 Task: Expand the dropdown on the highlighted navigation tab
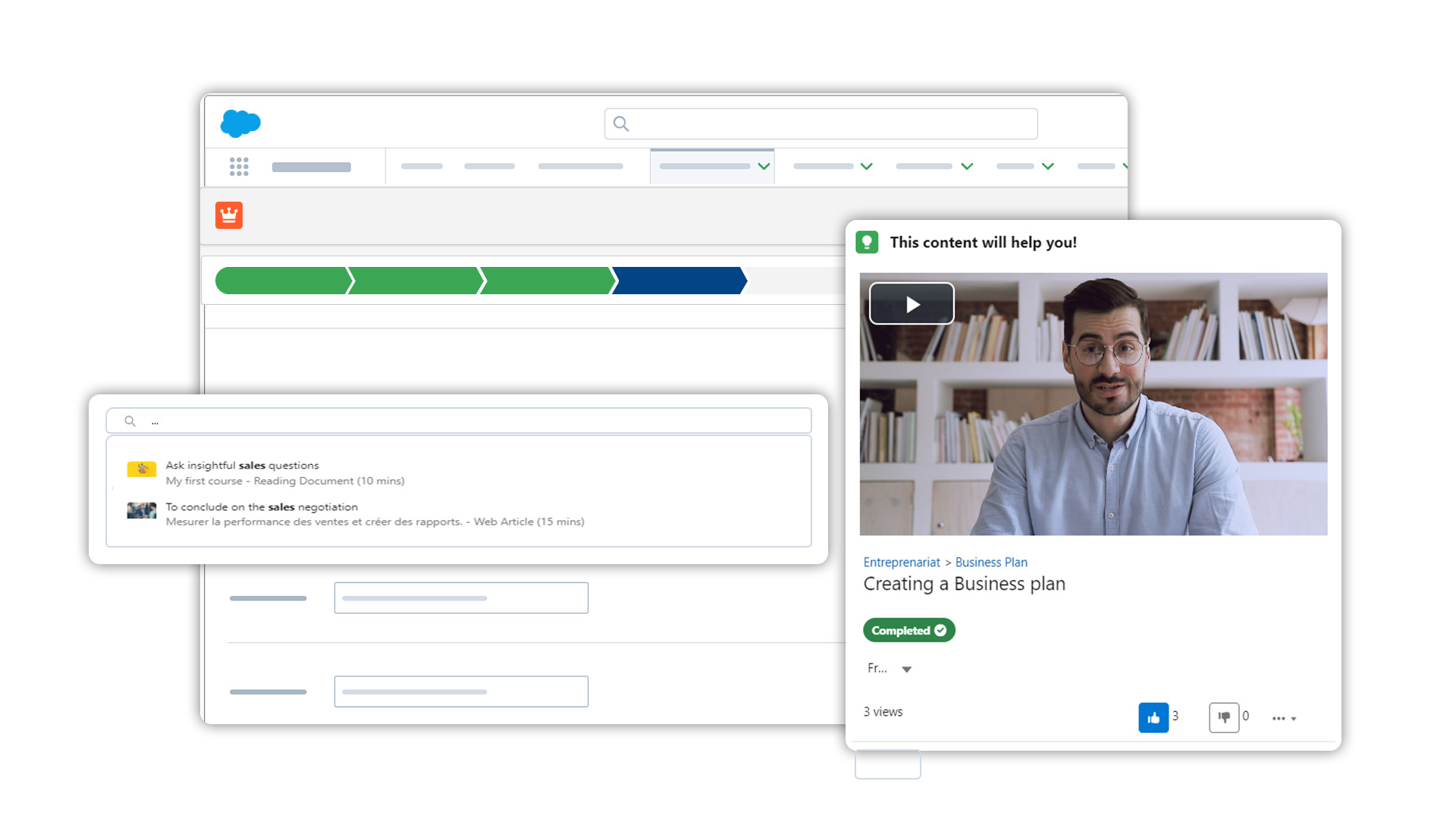[x=764, y=165]
